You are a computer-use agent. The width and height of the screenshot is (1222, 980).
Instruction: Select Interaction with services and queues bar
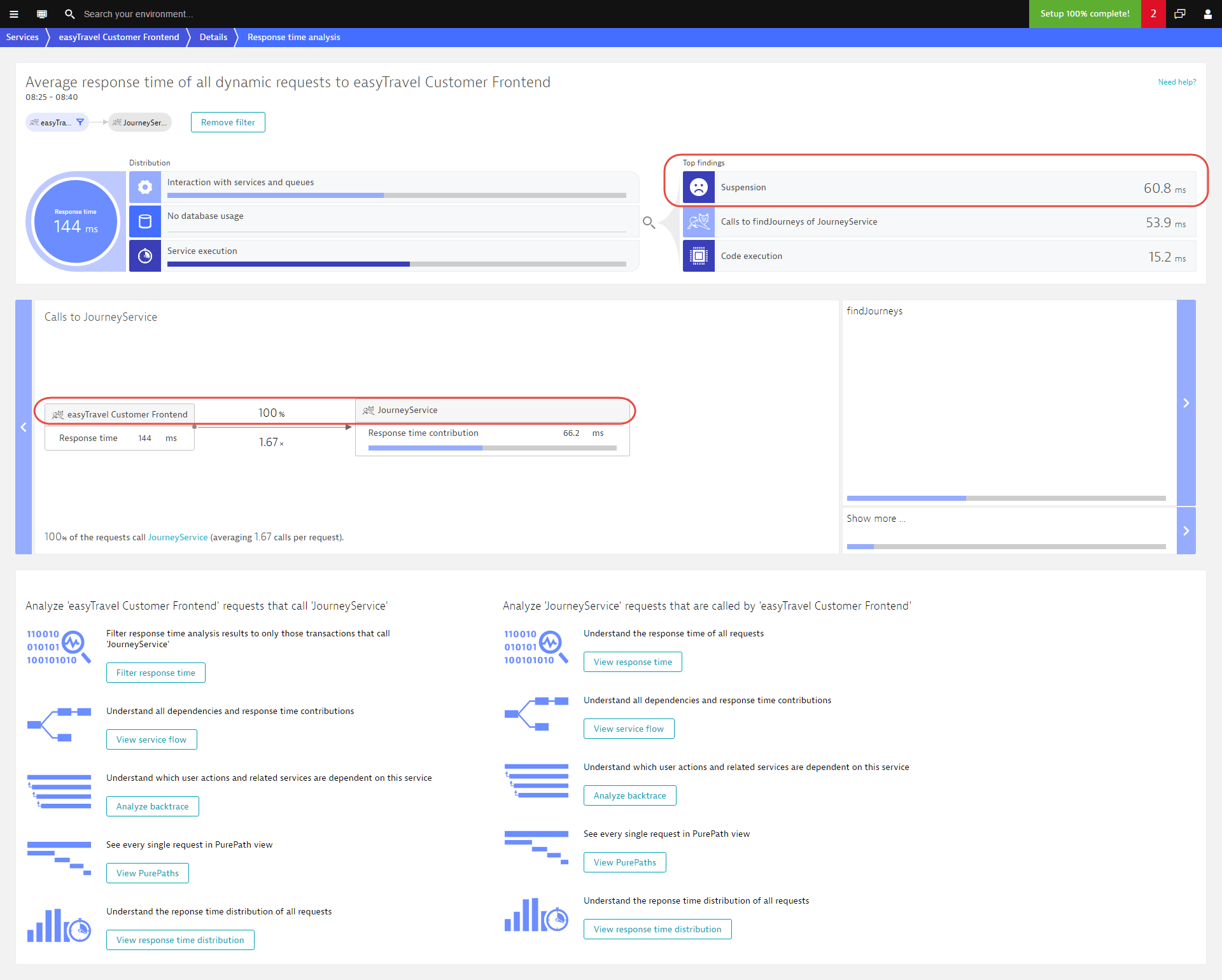point(397,195)
